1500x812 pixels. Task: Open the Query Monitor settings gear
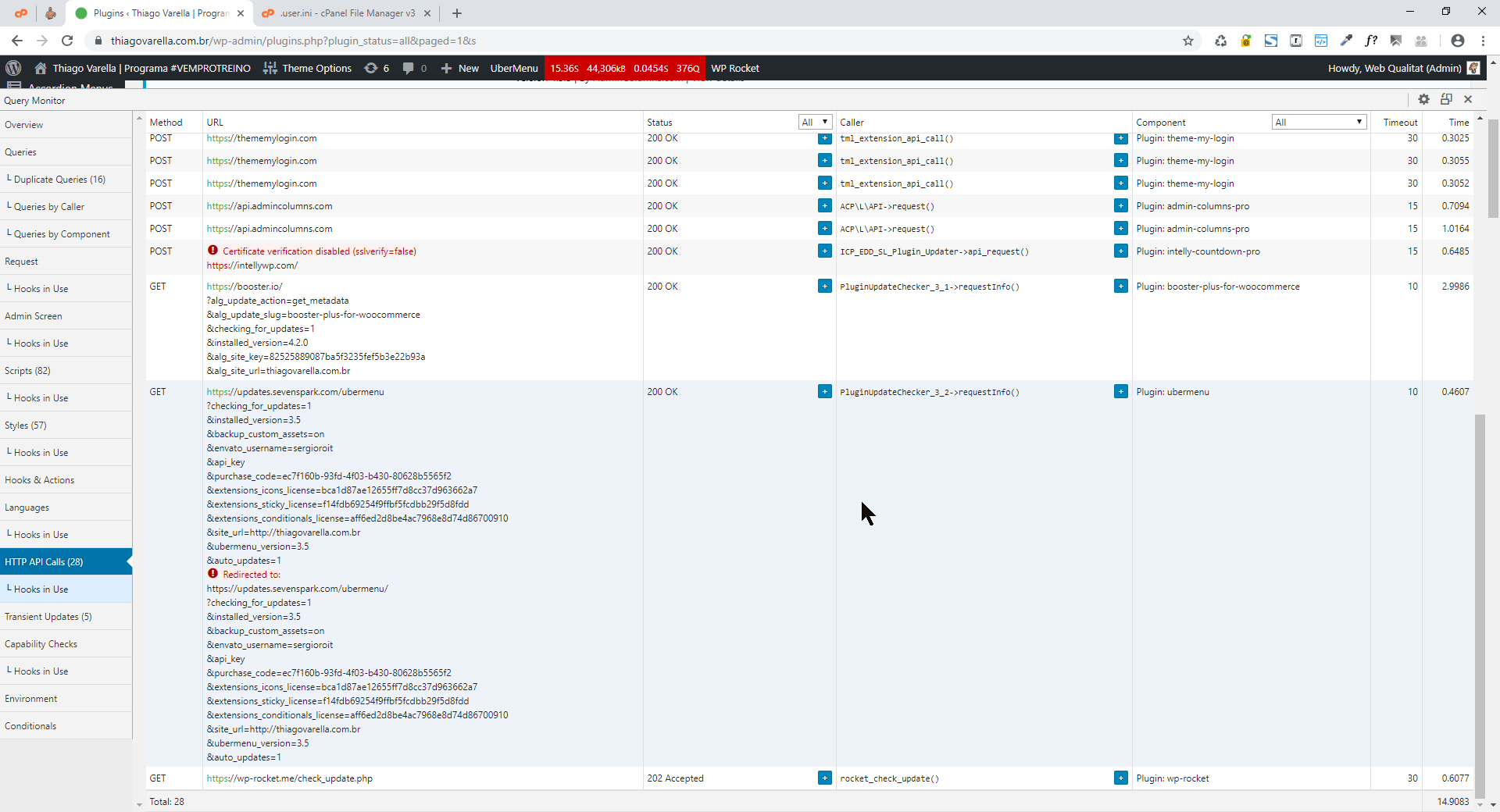click(1423, 99)
